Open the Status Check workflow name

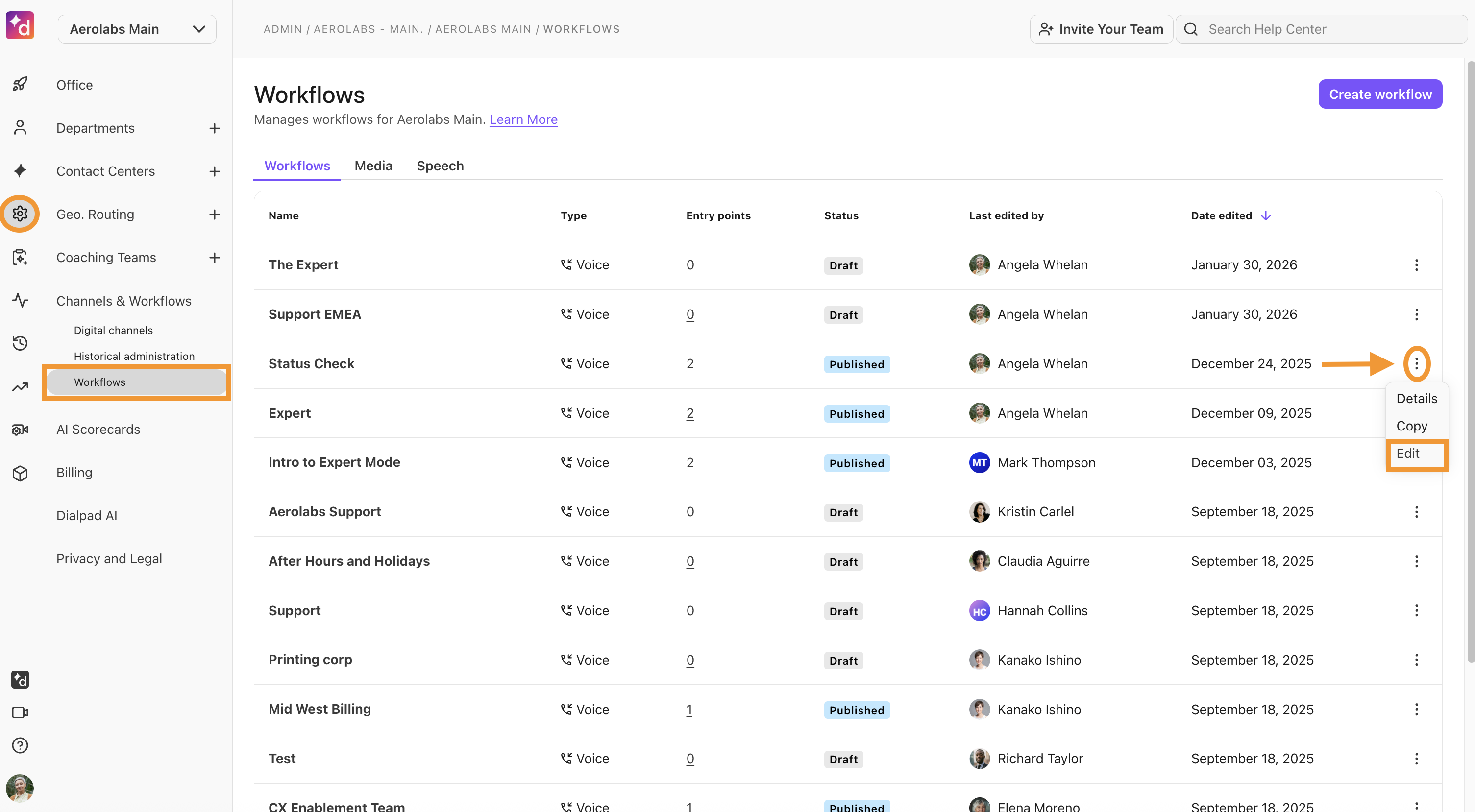tap(312, 363)
